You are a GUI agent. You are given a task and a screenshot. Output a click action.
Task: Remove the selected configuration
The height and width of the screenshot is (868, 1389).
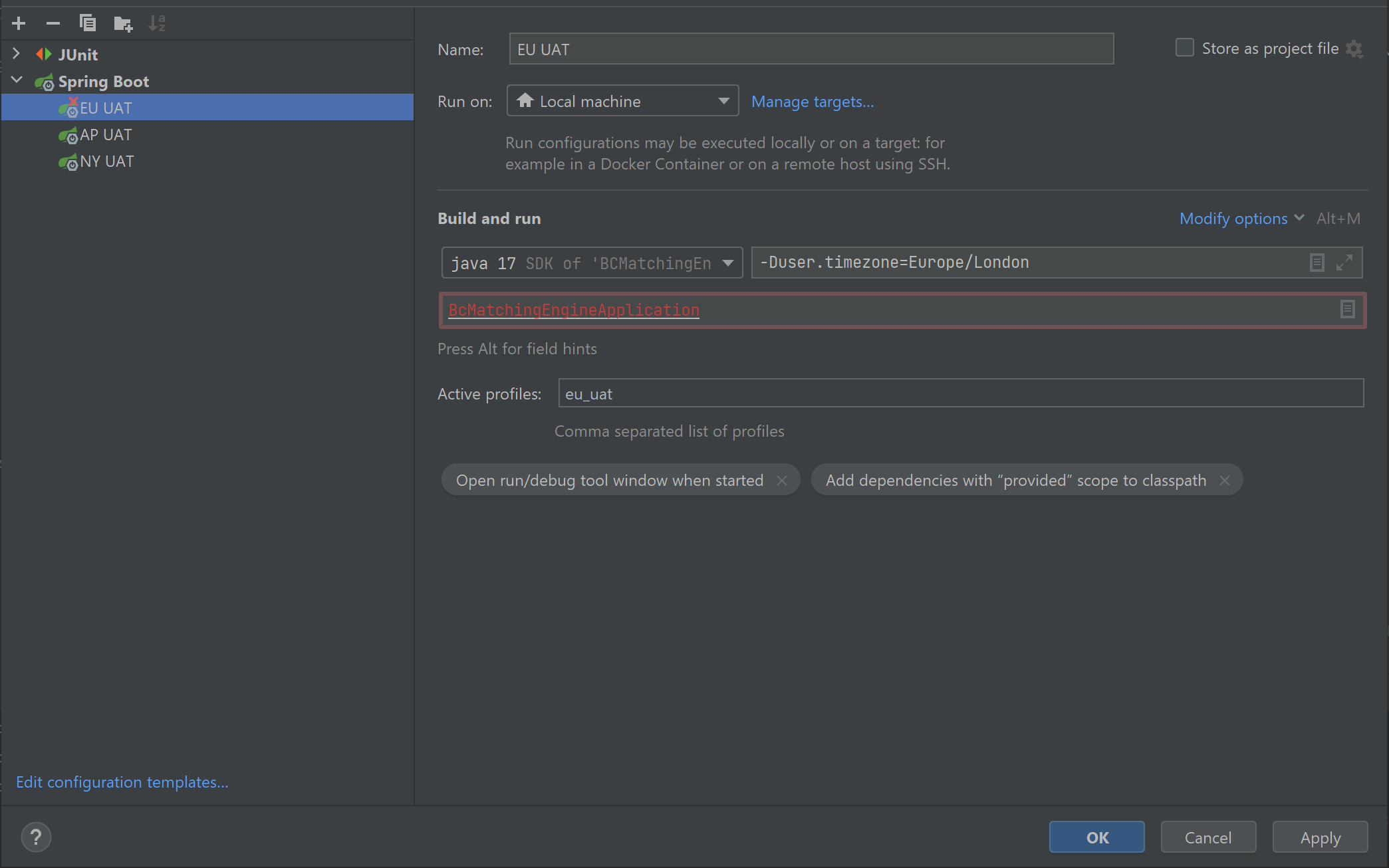pos(53,23)
